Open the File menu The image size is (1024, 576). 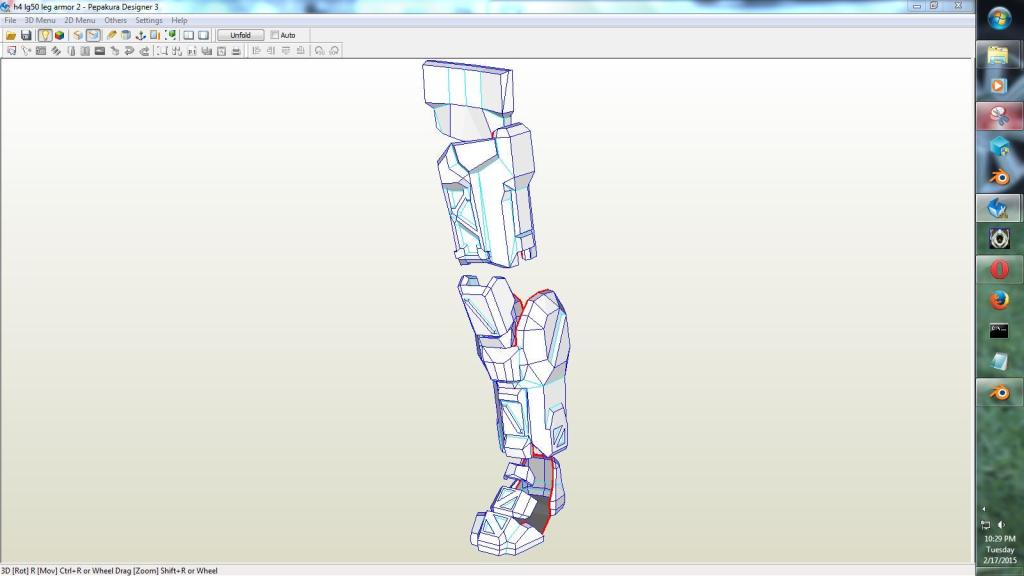pyautogui.click(x=10, y=20)
